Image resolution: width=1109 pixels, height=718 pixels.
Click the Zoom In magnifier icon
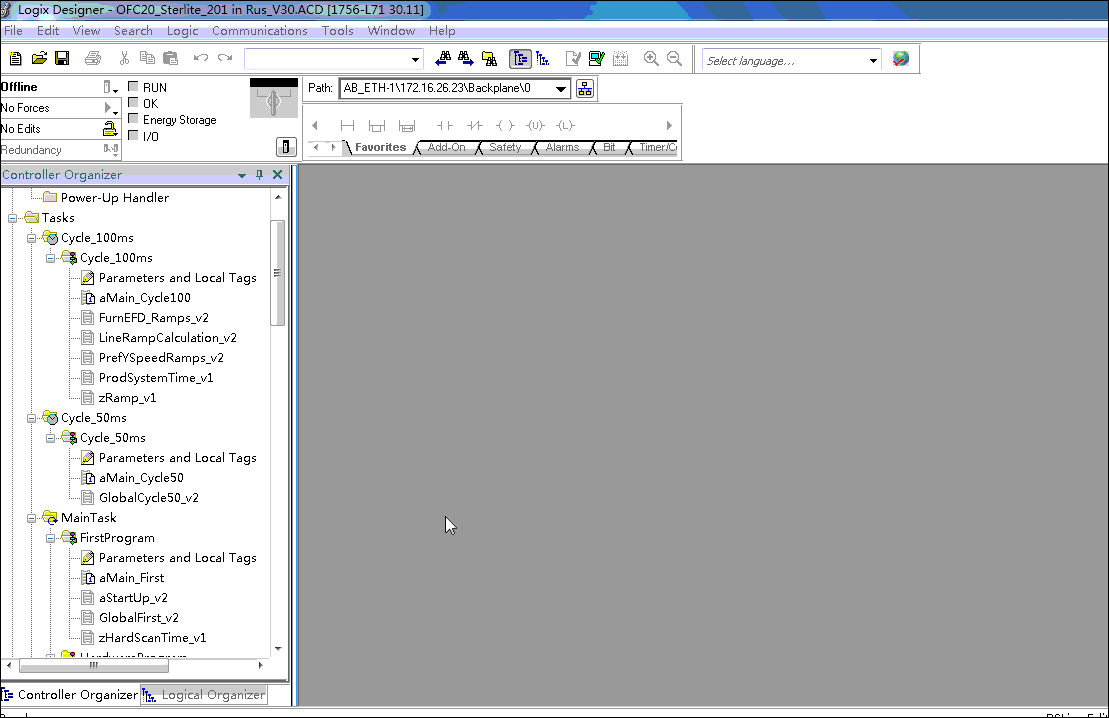651,59
